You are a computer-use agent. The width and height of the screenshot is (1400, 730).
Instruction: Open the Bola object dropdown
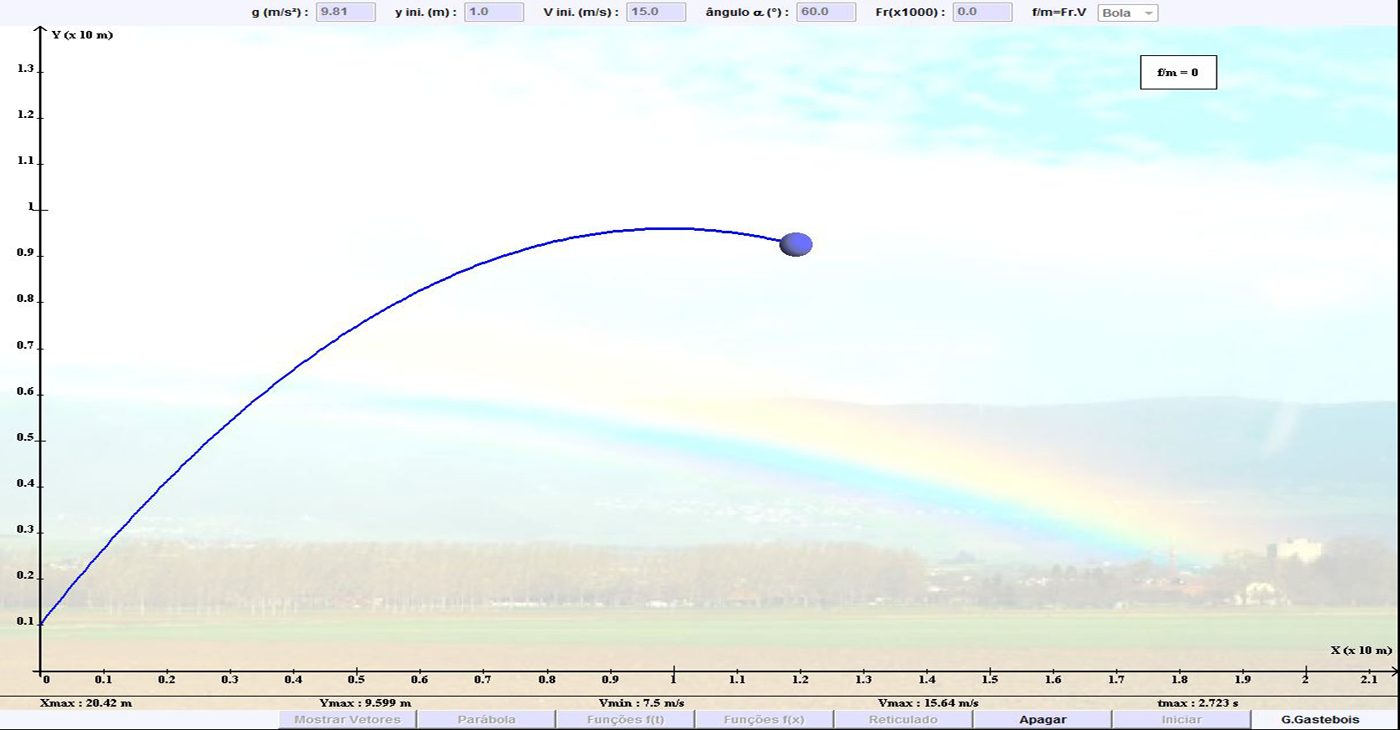(1128, 13)
